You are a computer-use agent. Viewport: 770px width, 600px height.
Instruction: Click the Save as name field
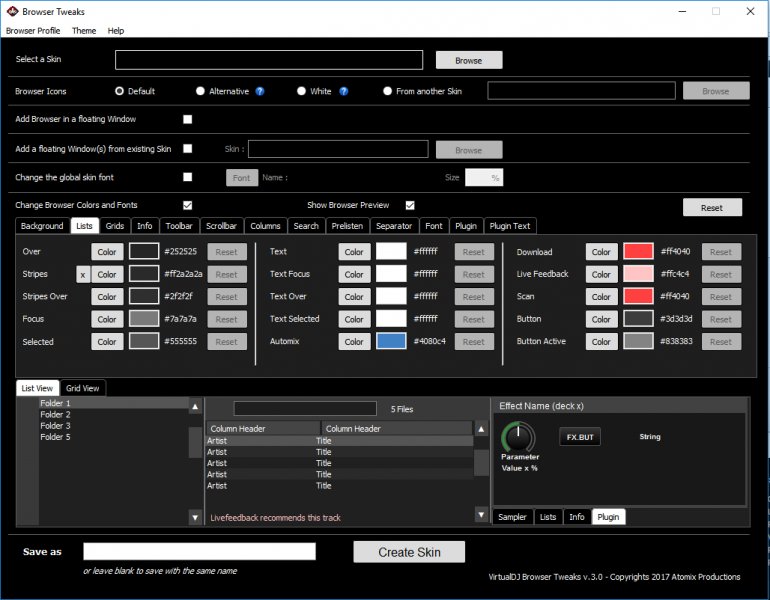point(199,551)
